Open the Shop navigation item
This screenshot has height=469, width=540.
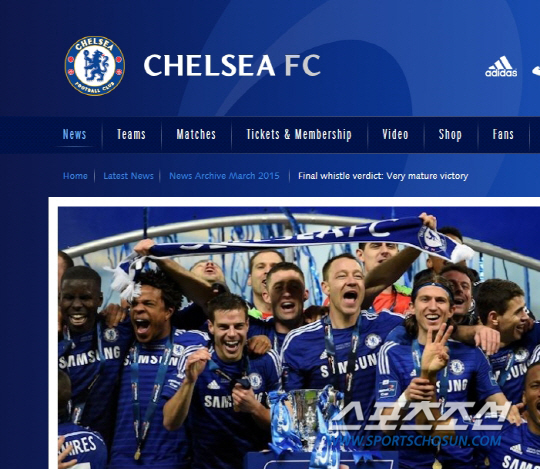click(x=450, y=135)
